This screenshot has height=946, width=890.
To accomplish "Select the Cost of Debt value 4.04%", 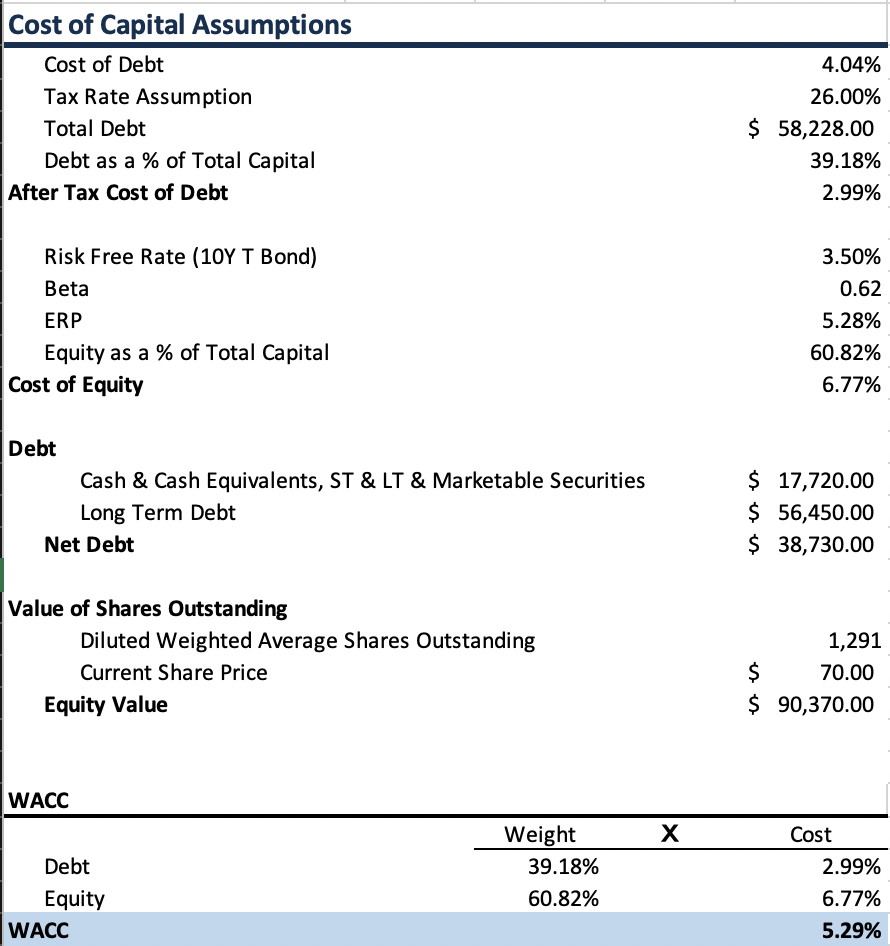I will tap(850, 65).
